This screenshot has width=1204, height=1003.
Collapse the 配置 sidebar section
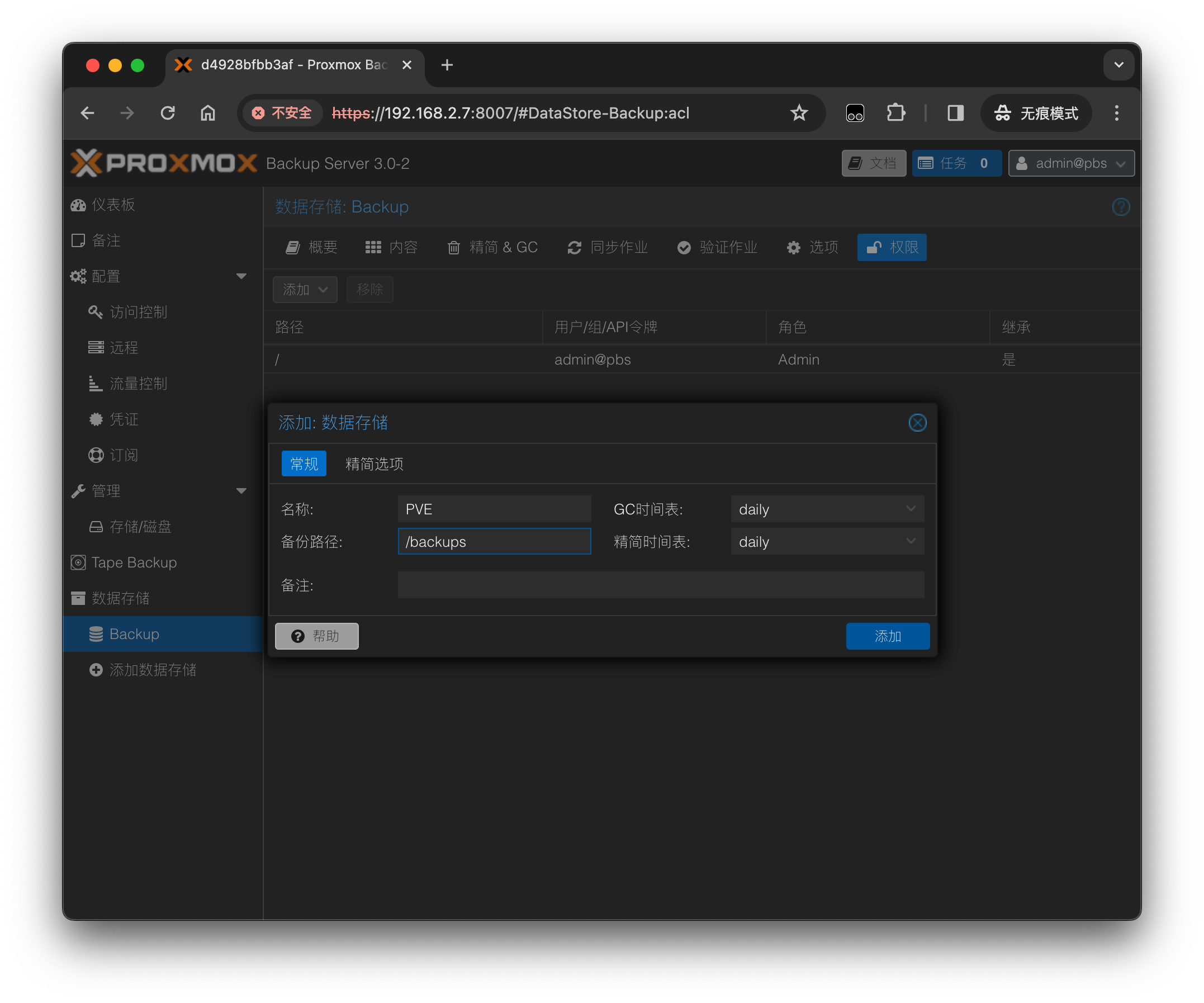[x=241, y=276]
